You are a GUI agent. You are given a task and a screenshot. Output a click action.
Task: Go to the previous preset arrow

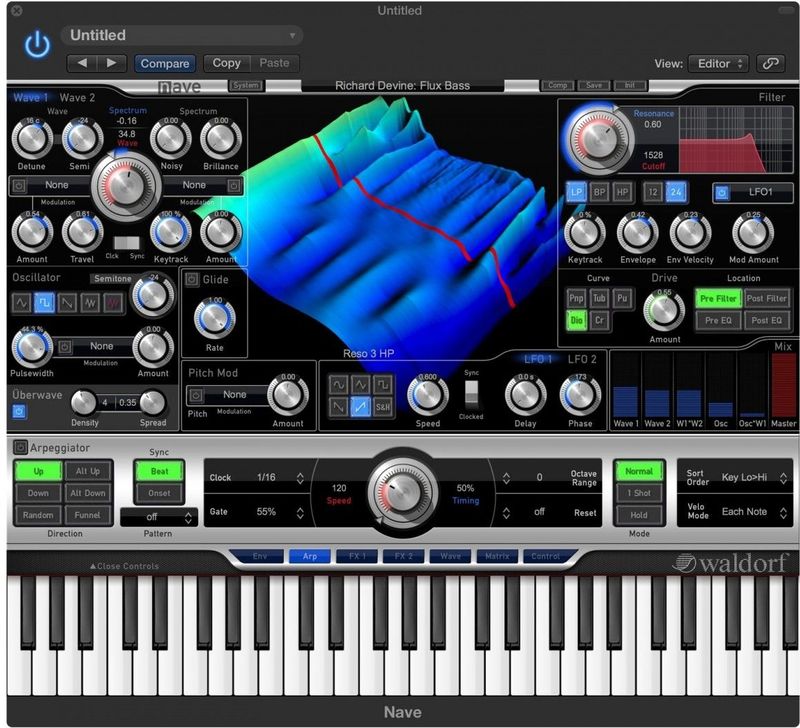coord(82,63)
